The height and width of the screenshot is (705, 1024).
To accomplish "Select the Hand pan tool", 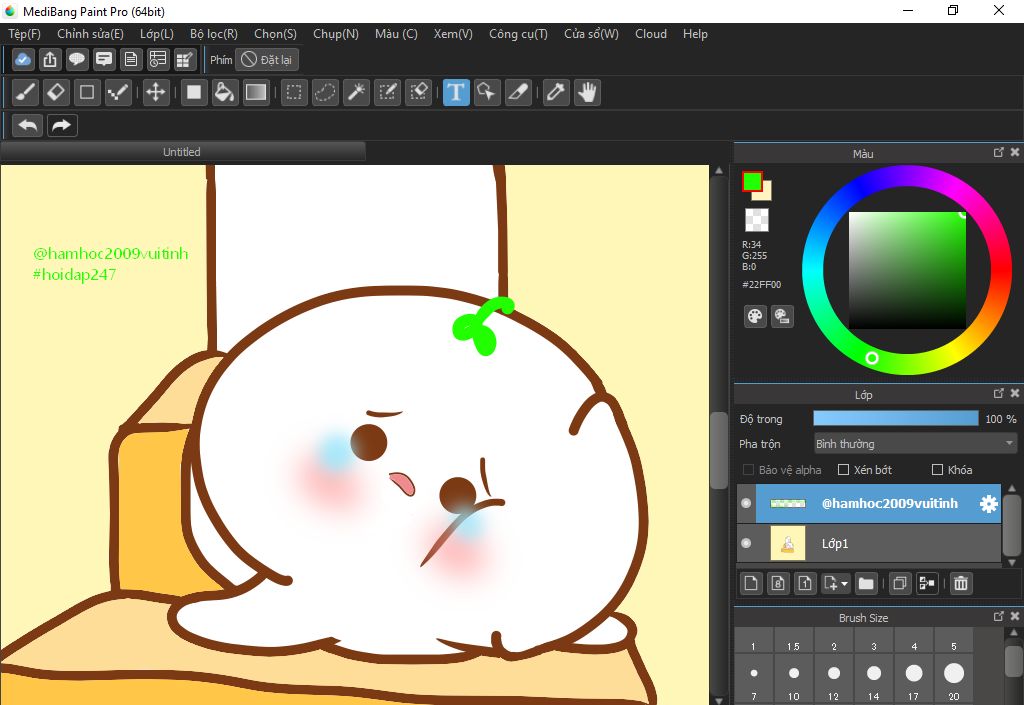I will (x=587, y=92).
